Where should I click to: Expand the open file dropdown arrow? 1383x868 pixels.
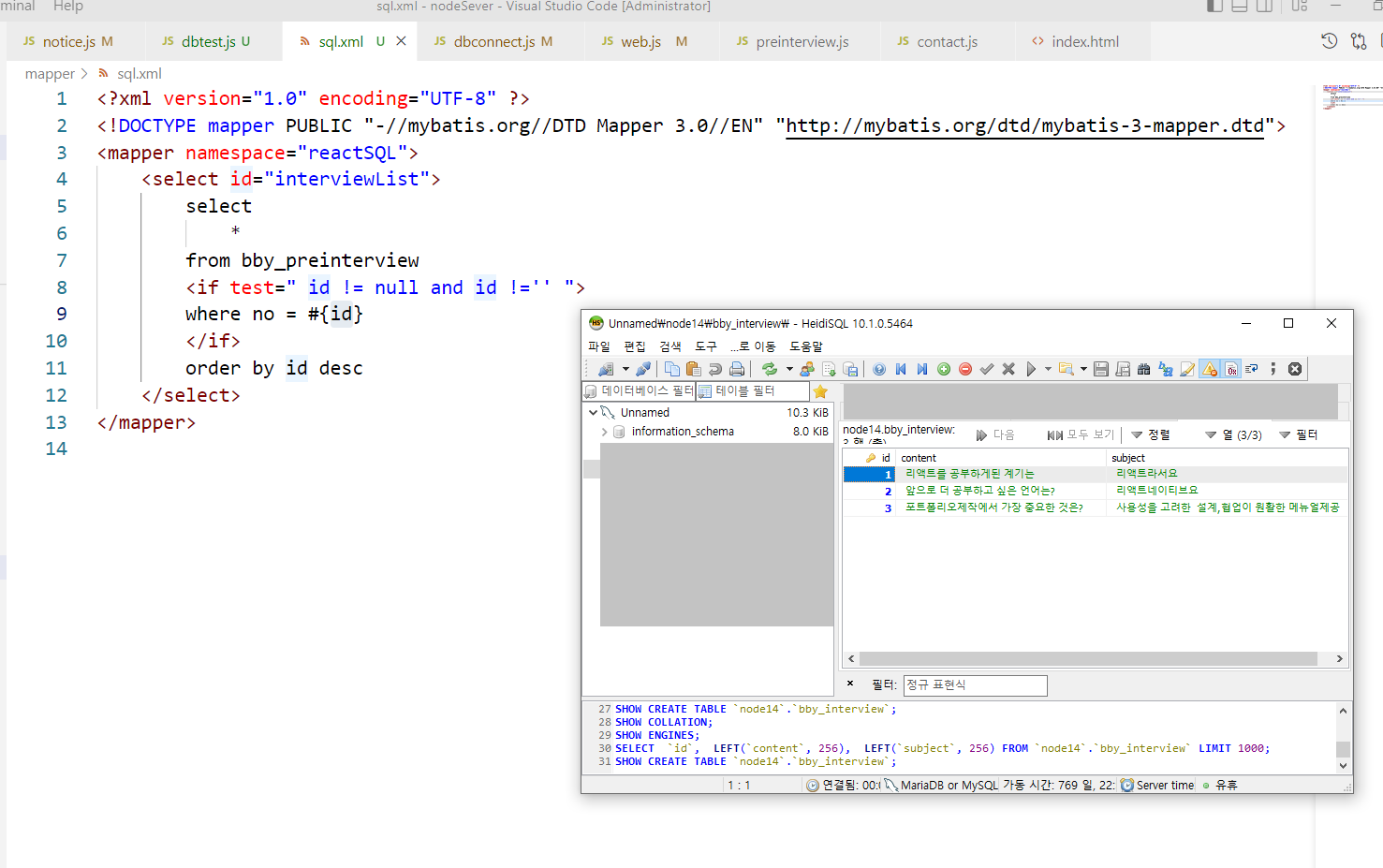(x=1083, y=369)
